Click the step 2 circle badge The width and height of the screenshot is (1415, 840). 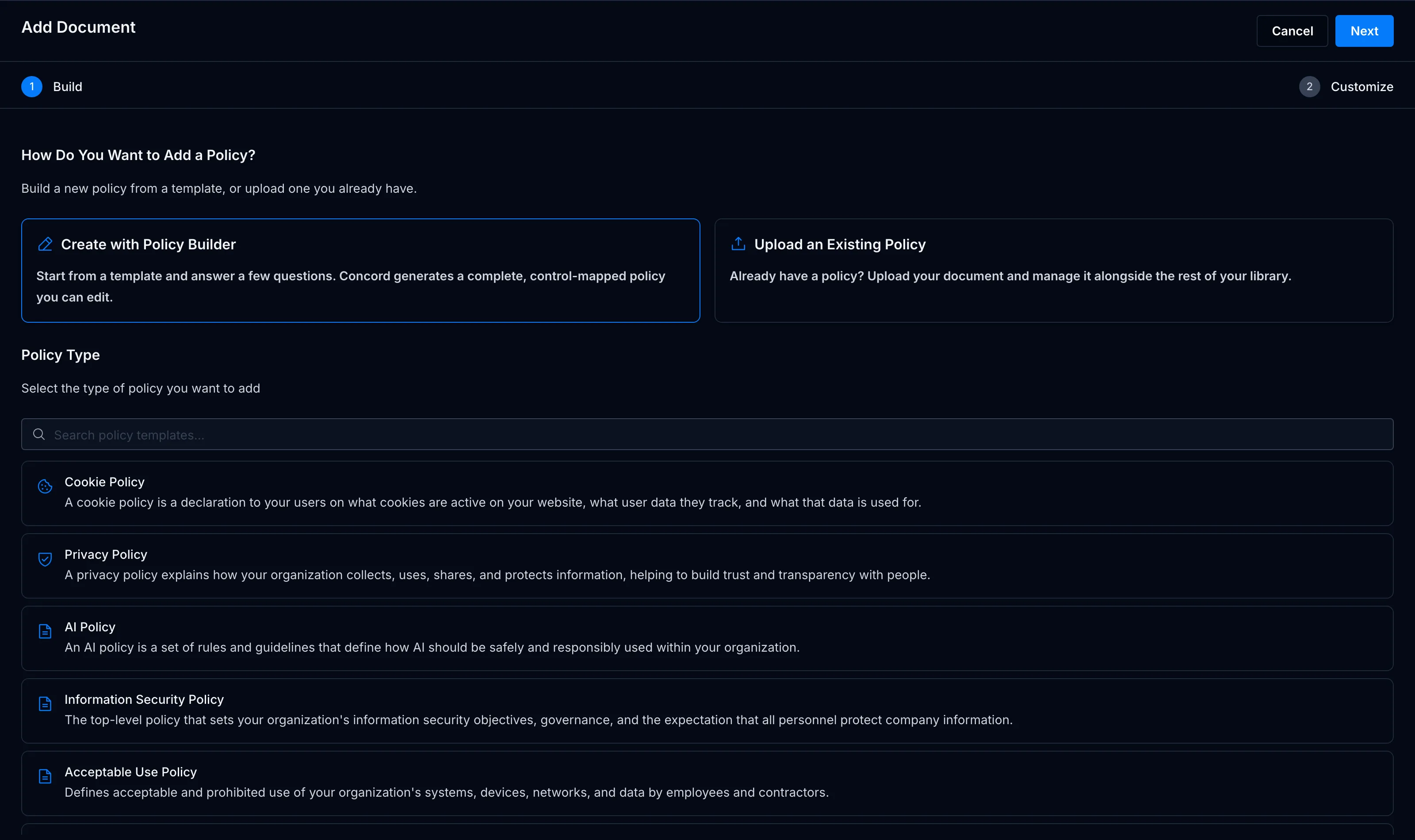point(1309,87)
